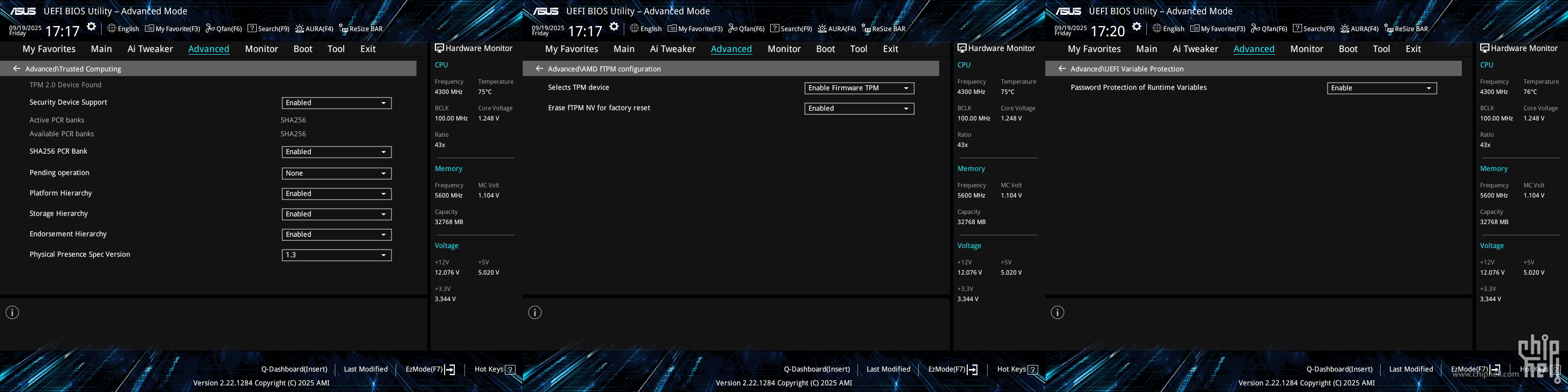Open Password Protection of Runtime Variables dropdown

[1382, 88]
